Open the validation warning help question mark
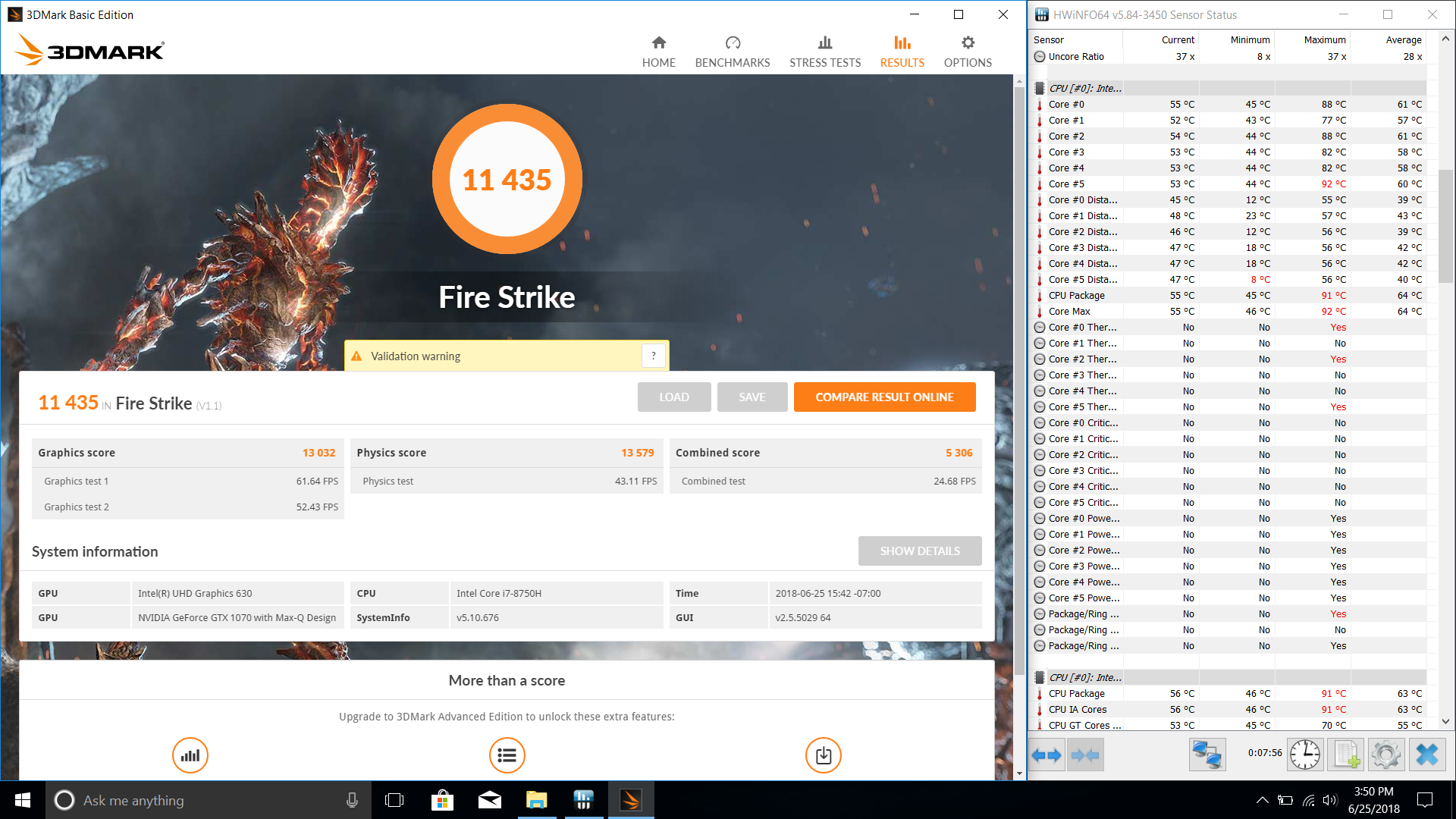Image resolution: width=1456 pixels, height=819 pixels. coord(653,356)
